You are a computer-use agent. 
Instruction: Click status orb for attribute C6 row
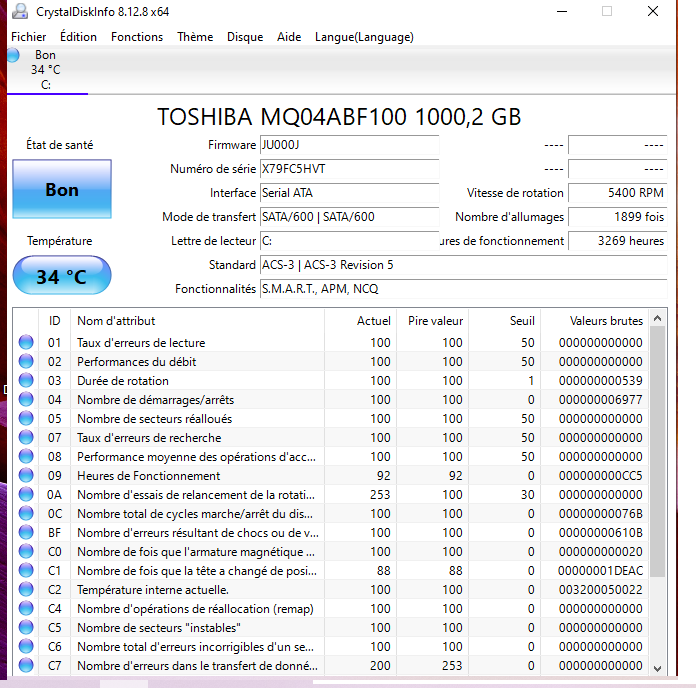point(26,646)
